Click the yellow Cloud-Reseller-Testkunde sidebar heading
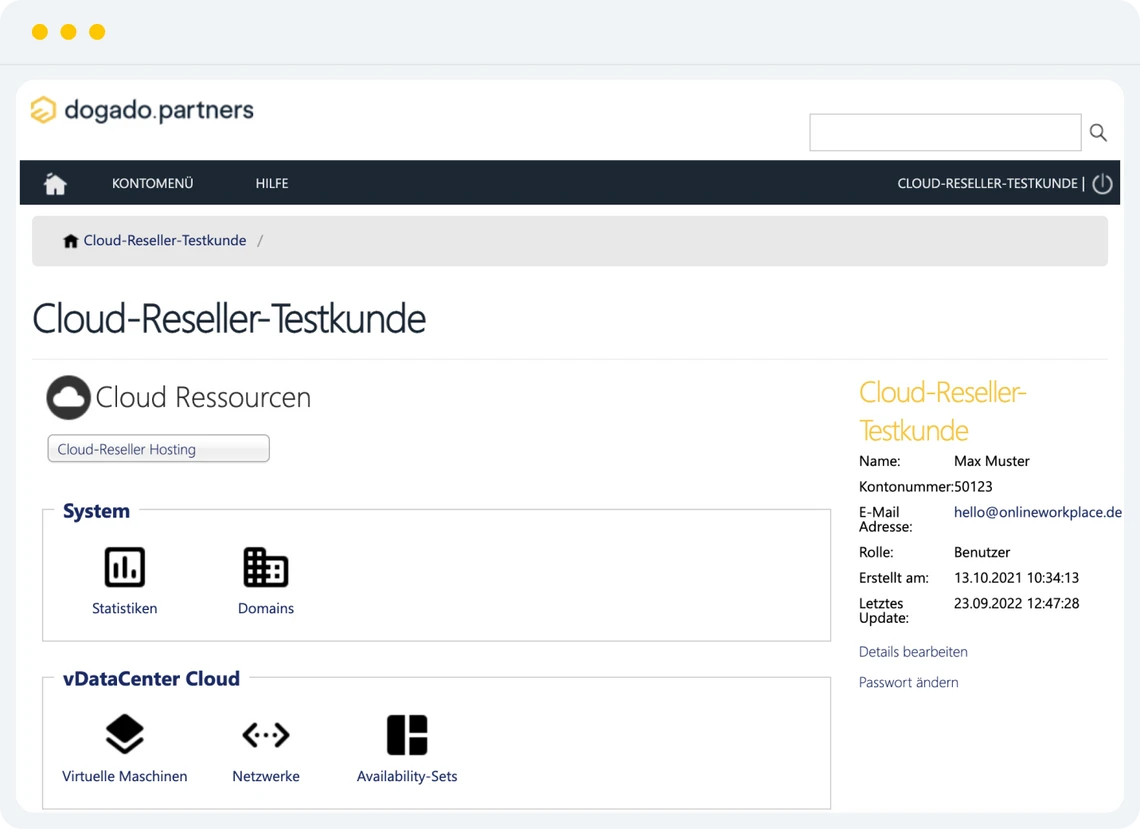The width and height of the screenshot is (1140, 829). coord(942,412)
